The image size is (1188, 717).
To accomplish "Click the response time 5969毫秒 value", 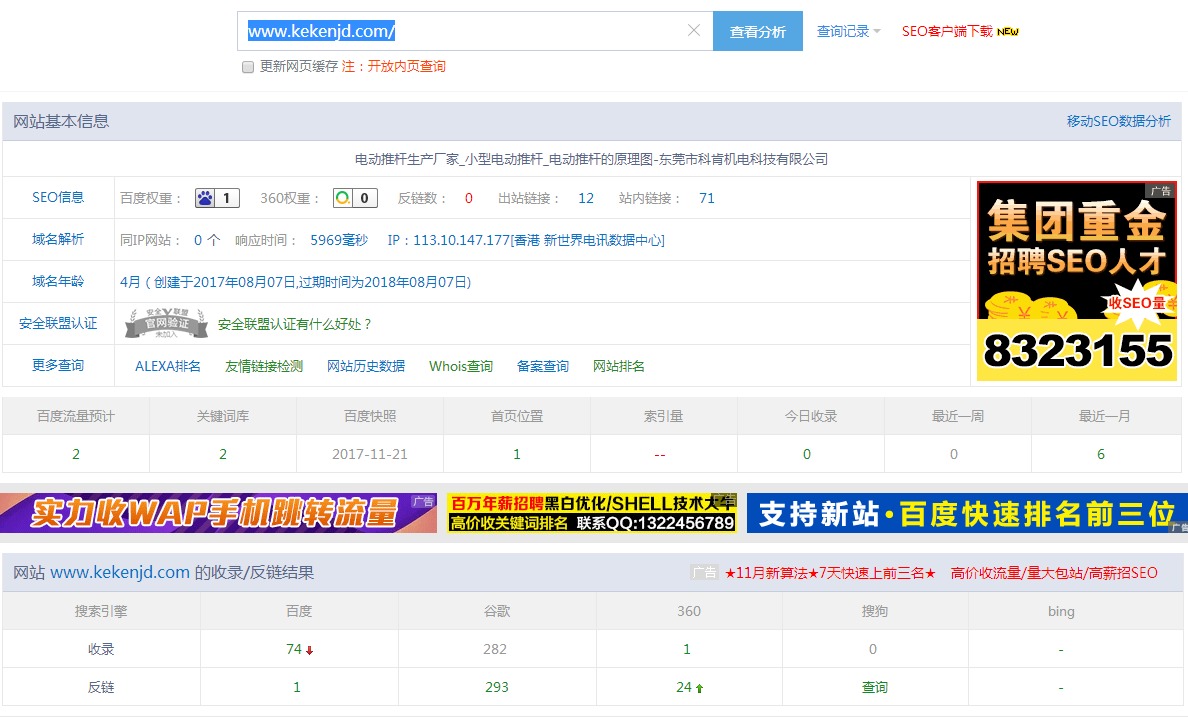I will tap(339, 240).
